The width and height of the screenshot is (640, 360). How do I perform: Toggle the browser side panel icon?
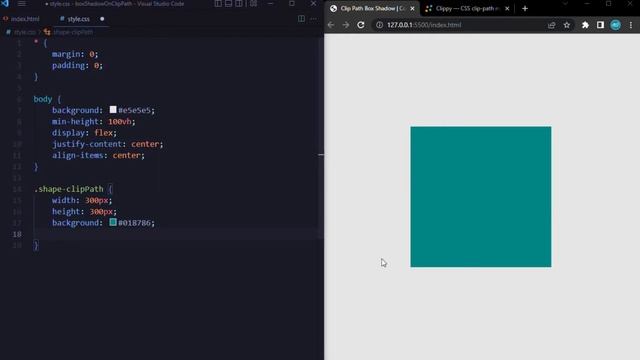[x=600, y=25]
